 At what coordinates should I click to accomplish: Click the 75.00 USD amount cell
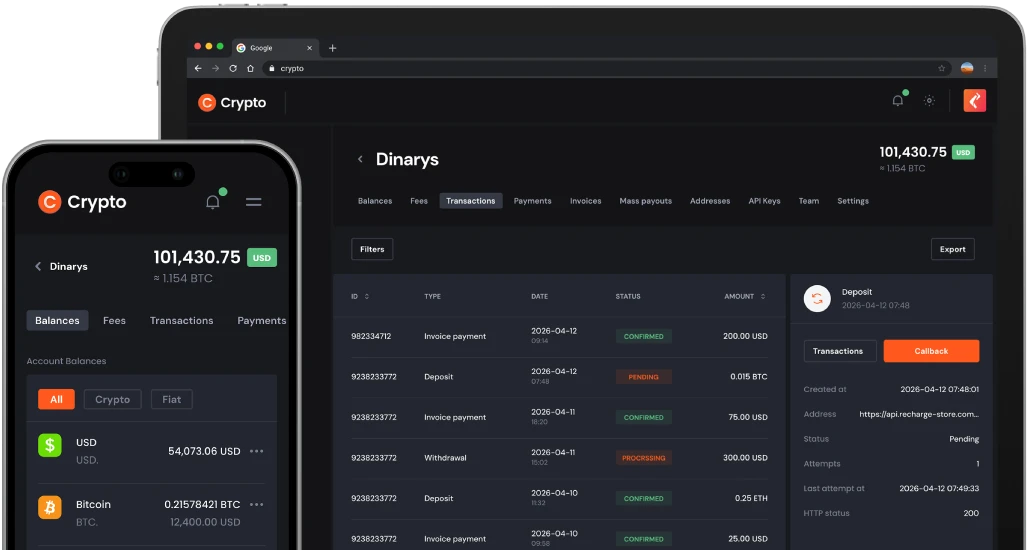(x=748, y=417)
